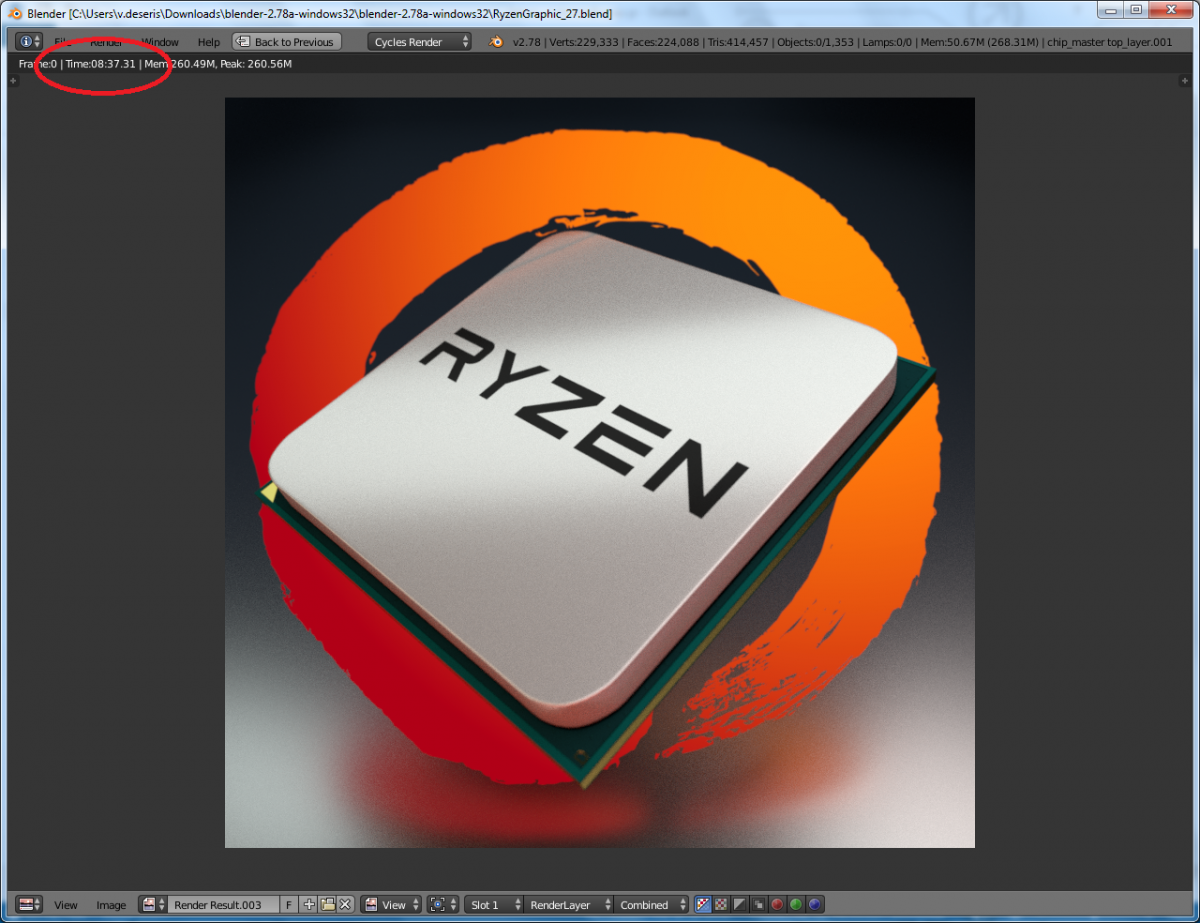This screenshot has width=1200, height=923.
Task: Display only the blue channel
Action: [815, 904]
